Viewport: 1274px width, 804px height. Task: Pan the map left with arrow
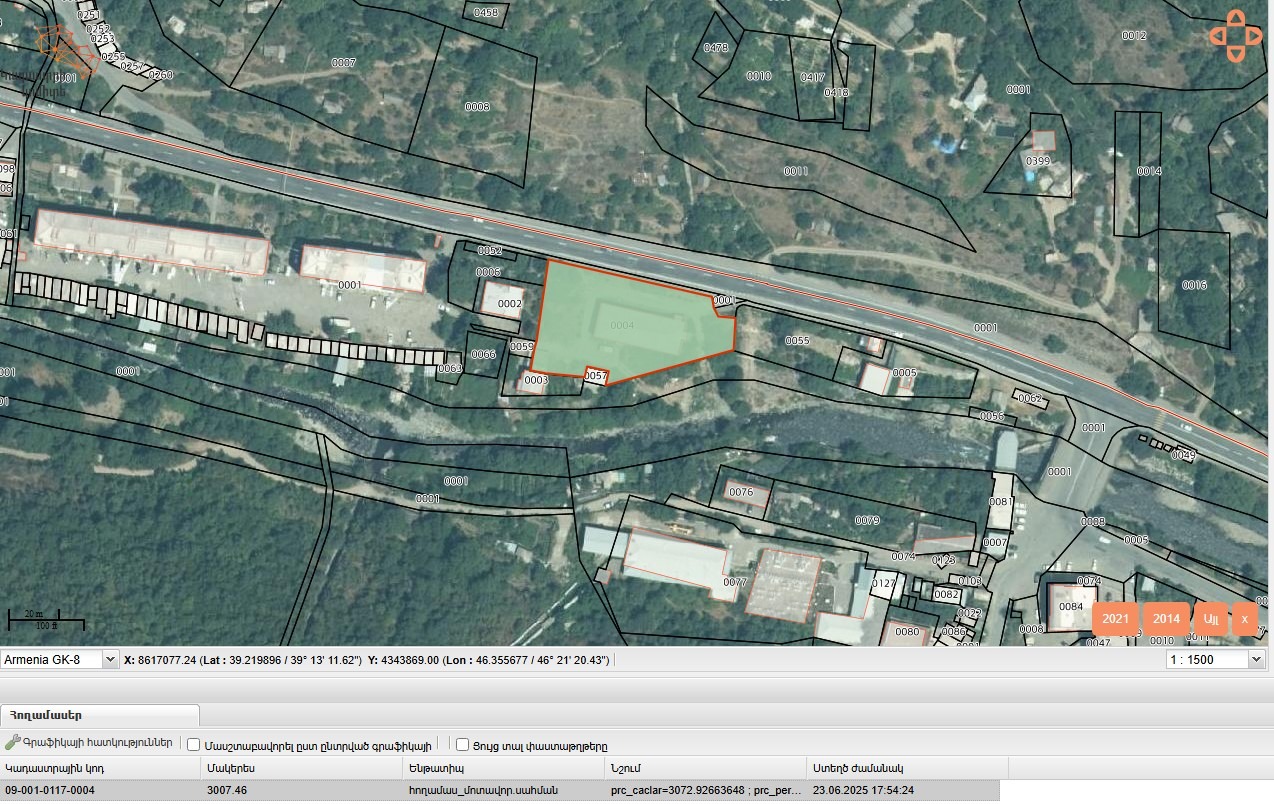pyautogui.click(x=1217, y=36)
